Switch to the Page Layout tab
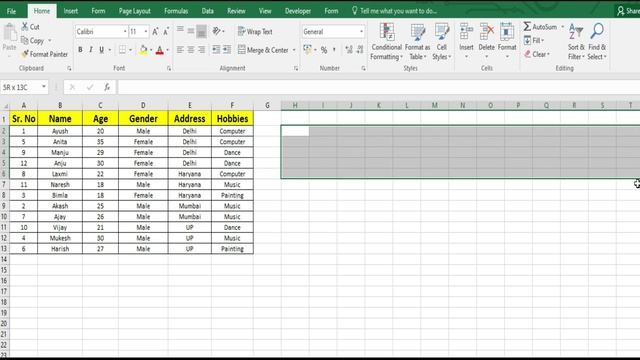 pyautogui.click(x=135, y=11)
